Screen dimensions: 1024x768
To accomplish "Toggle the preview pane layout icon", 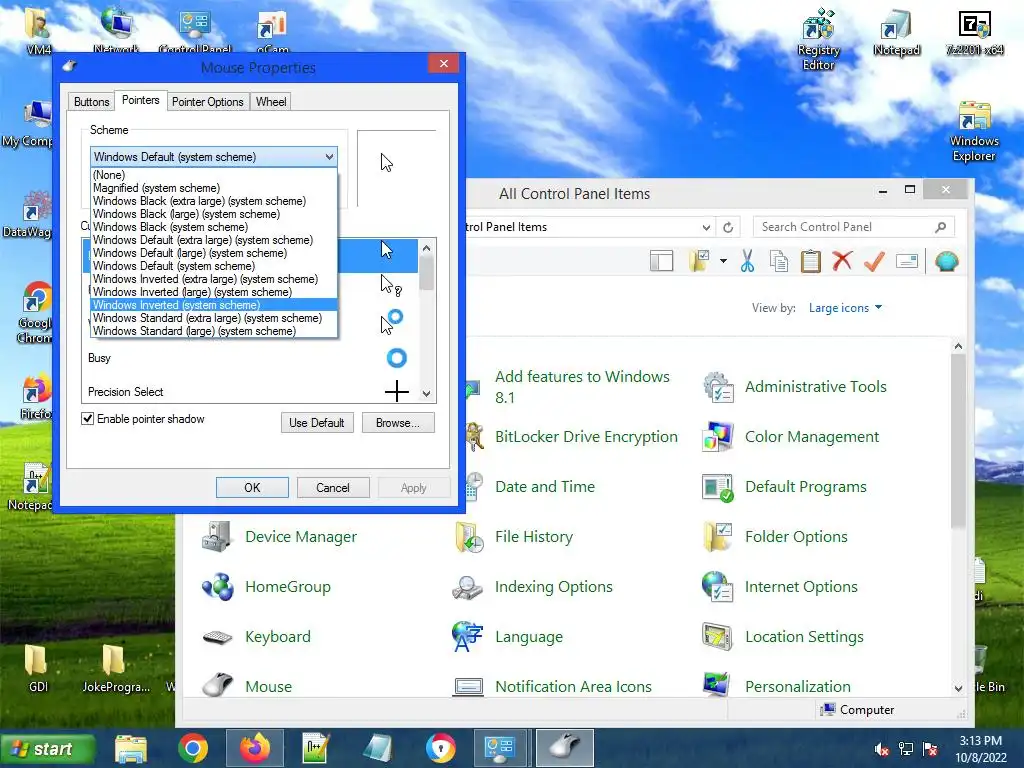I will 662,261.
